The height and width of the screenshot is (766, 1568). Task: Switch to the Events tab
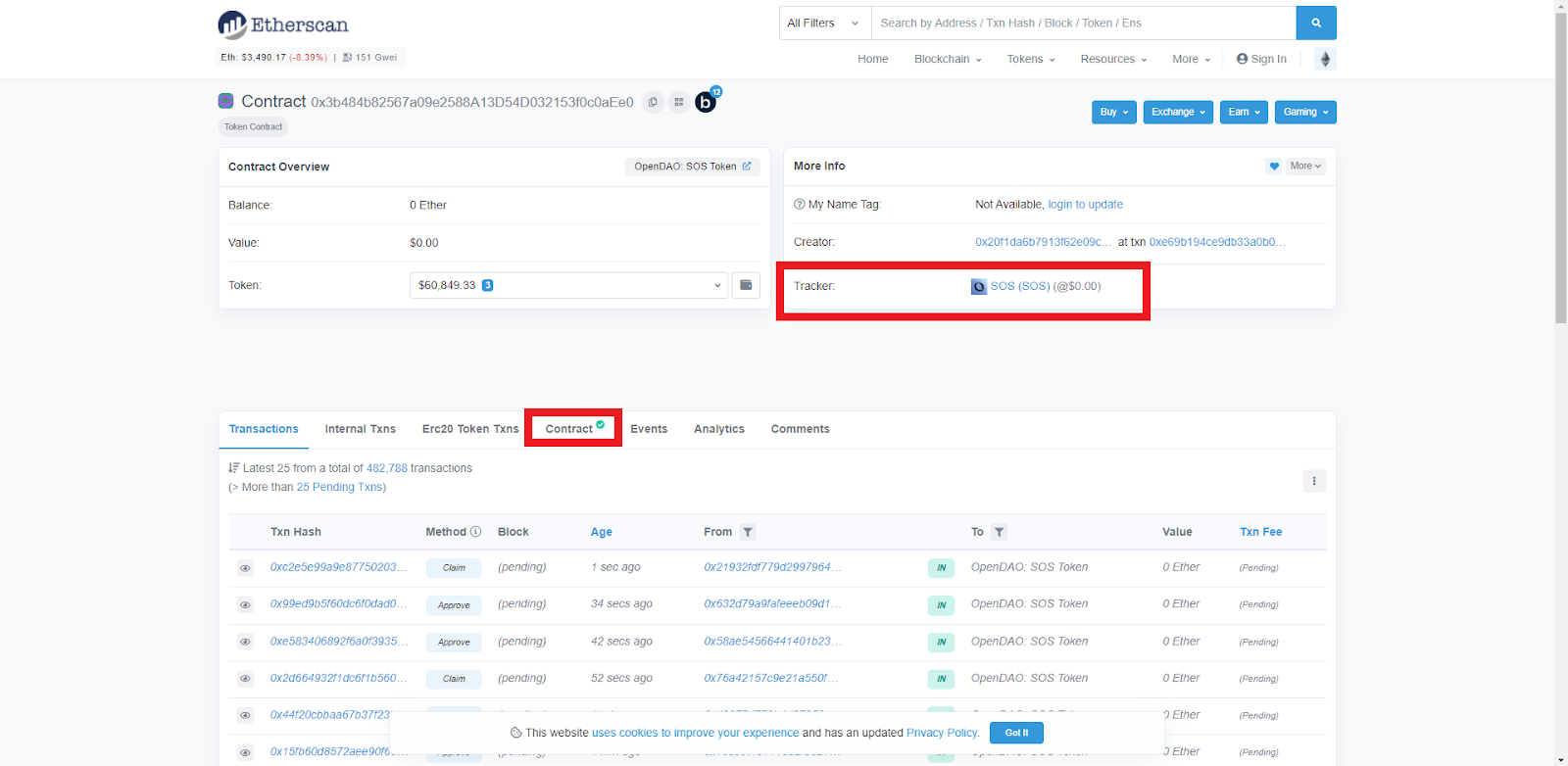[649, 429]
